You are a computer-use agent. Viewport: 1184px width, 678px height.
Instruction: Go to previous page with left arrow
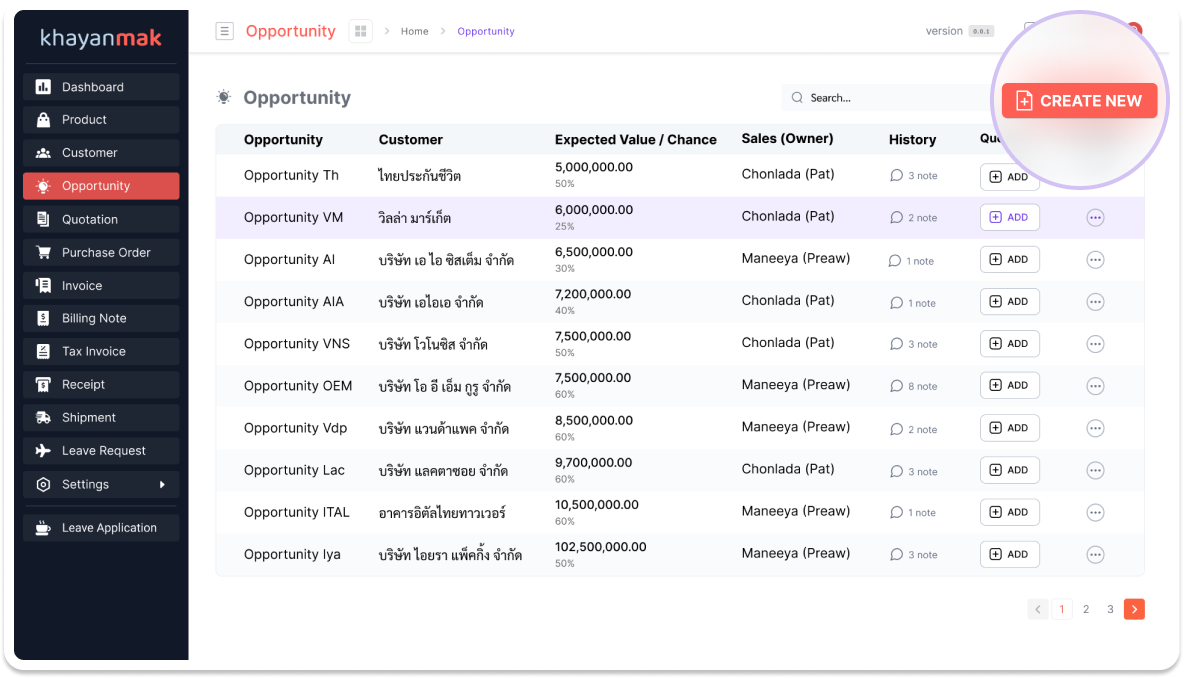tap(1038, 609)
